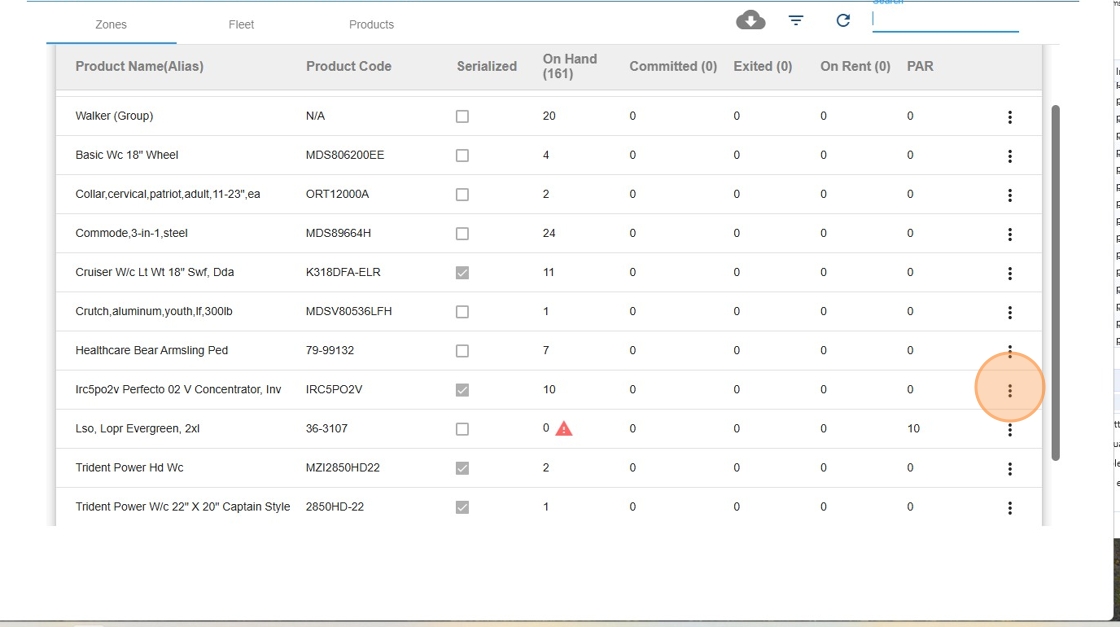Toggle Serialized checkbox for Trident Power Hd Wc
The width and height of the screenshot is (1120, 627).
click(x=462, y=468)
